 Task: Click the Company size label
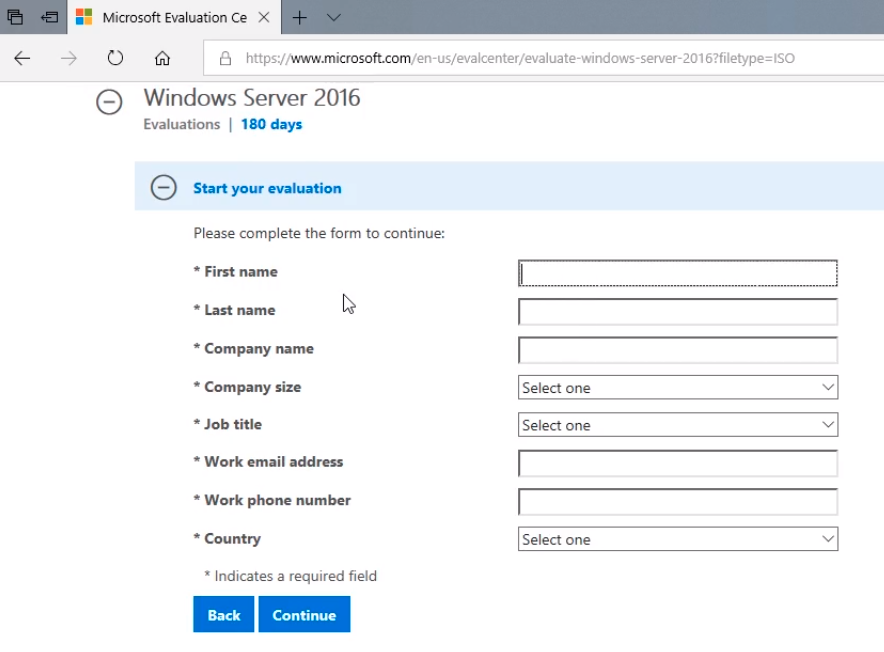253,387
